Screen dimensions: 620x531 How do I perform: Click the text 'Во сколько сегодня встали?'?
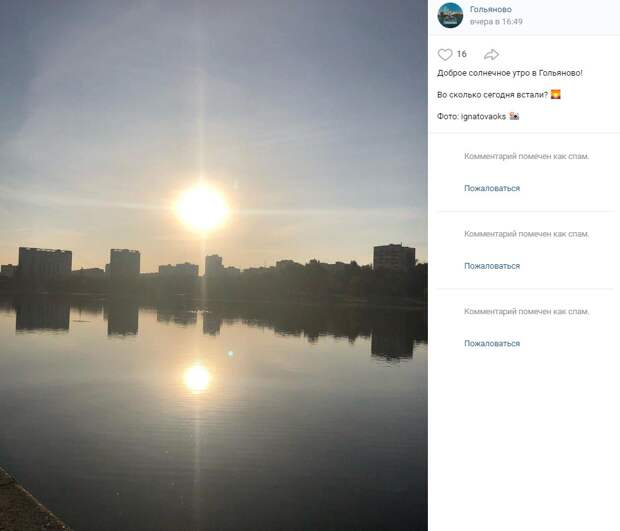point(492,95)
